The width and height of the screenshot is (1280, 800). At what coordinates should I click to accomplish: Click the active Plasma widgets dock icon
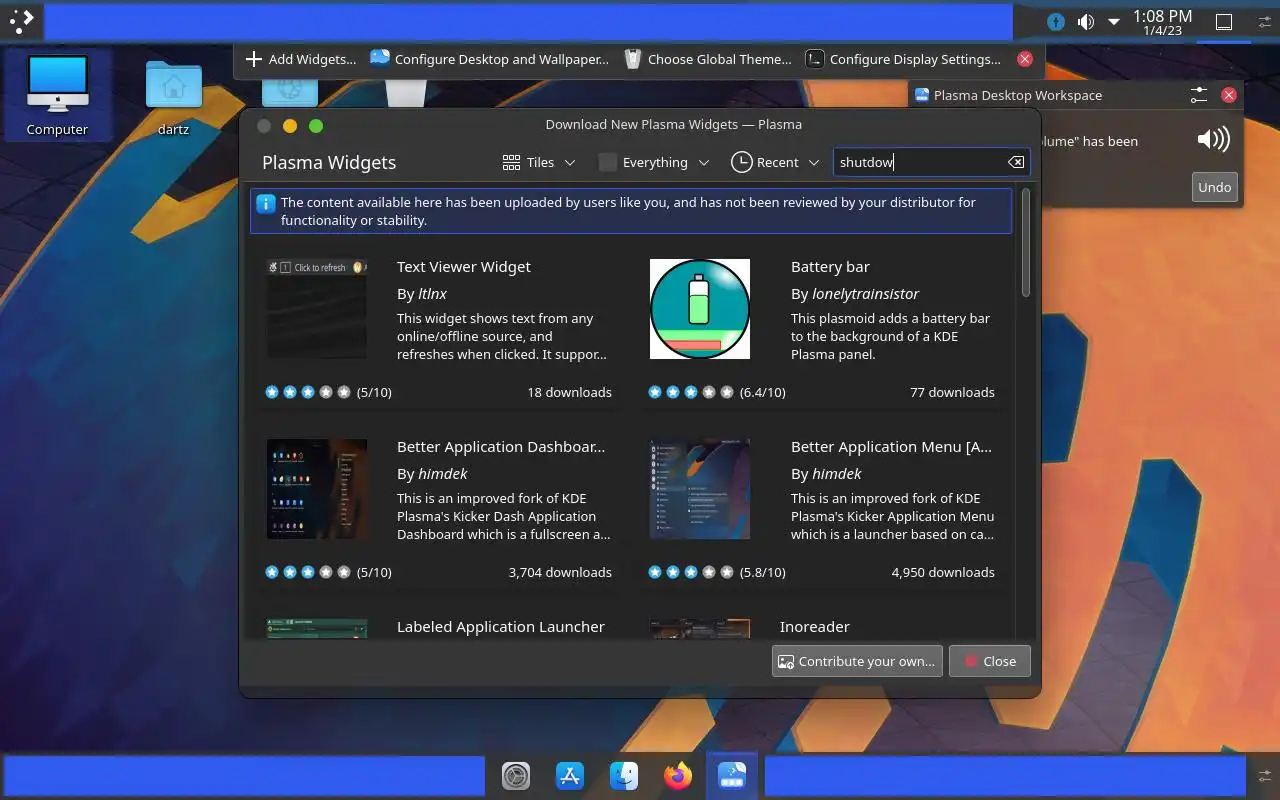732,776
